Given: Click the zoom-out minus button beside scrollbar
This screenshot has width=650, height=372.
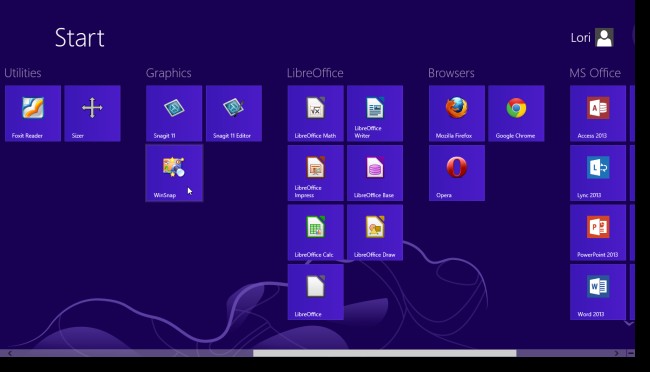Looking at the screenshot, I should click(x=631, y=353).
